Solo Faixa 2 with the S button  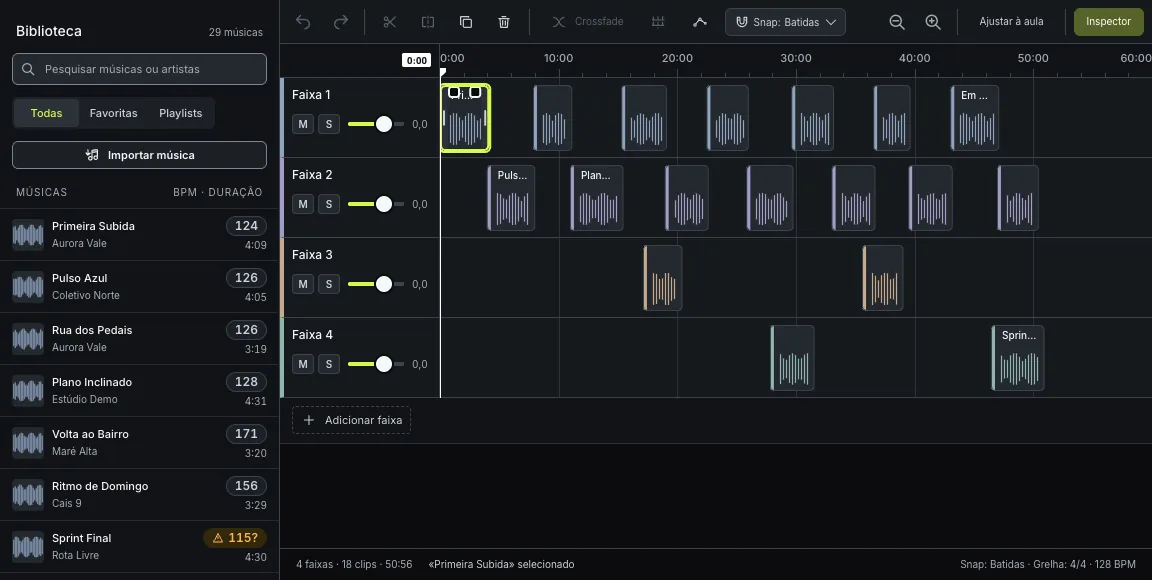point(328,204)
